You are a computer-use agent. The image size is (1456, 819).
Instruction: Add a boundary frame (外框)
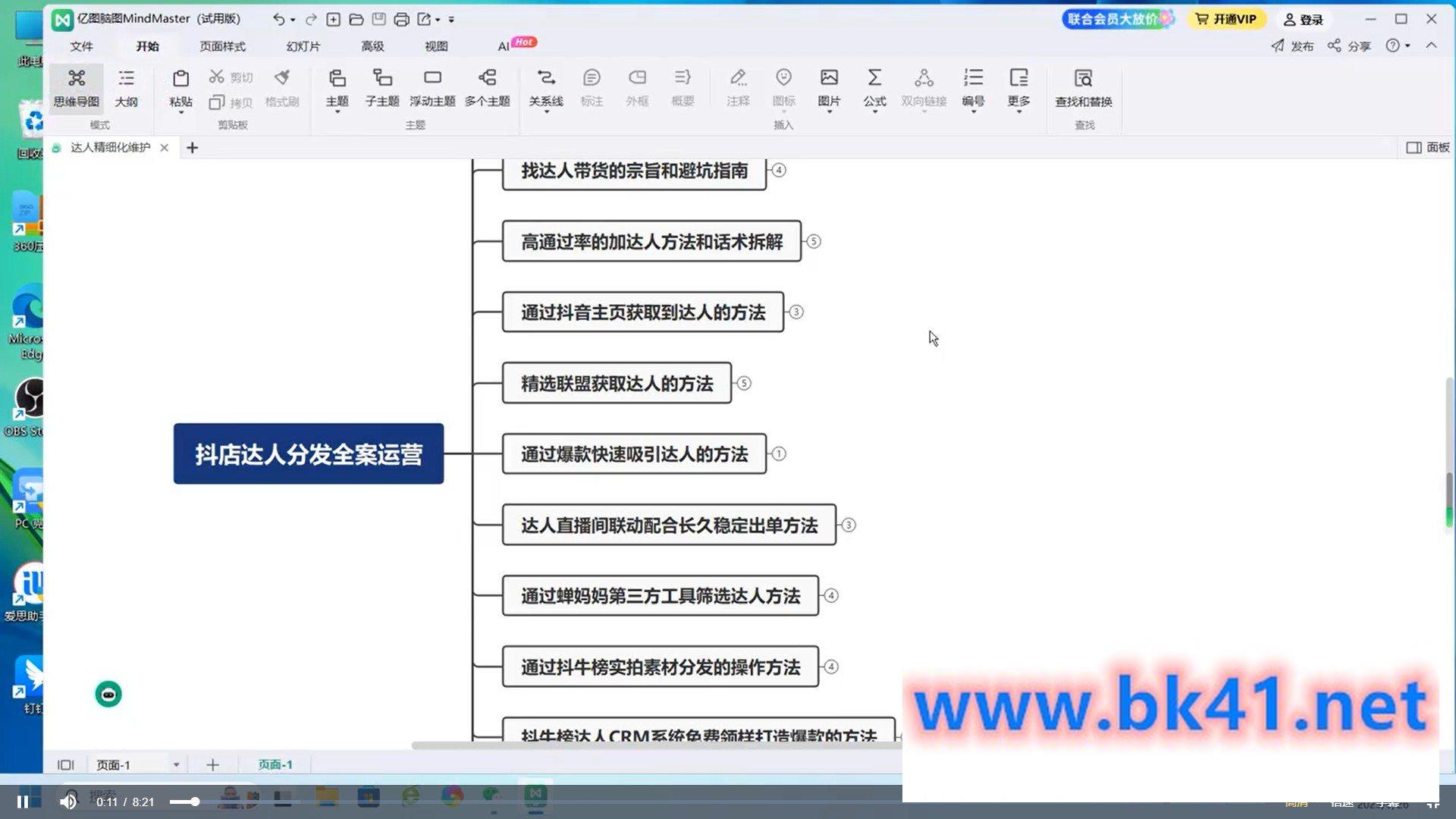point(637,88)
